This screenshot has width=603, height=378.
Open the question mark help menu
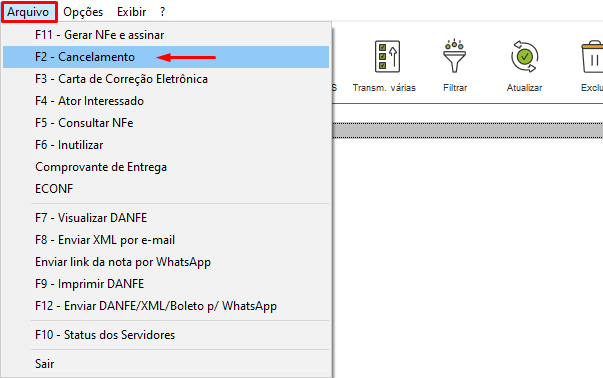pyautogui.click(x=163, y=12)
